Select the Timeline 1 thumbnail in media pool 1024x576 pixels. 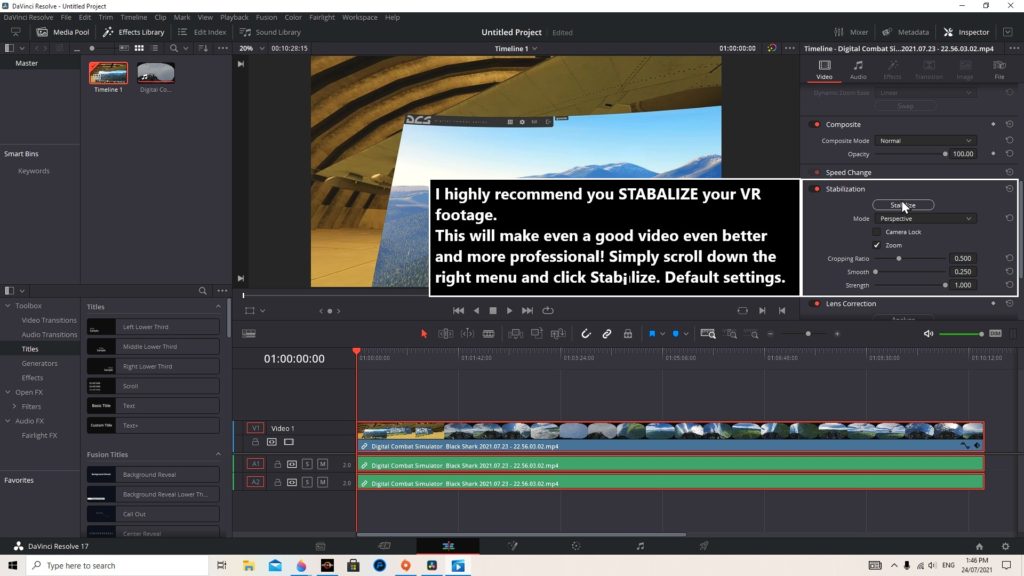click(x=108, y=73)
